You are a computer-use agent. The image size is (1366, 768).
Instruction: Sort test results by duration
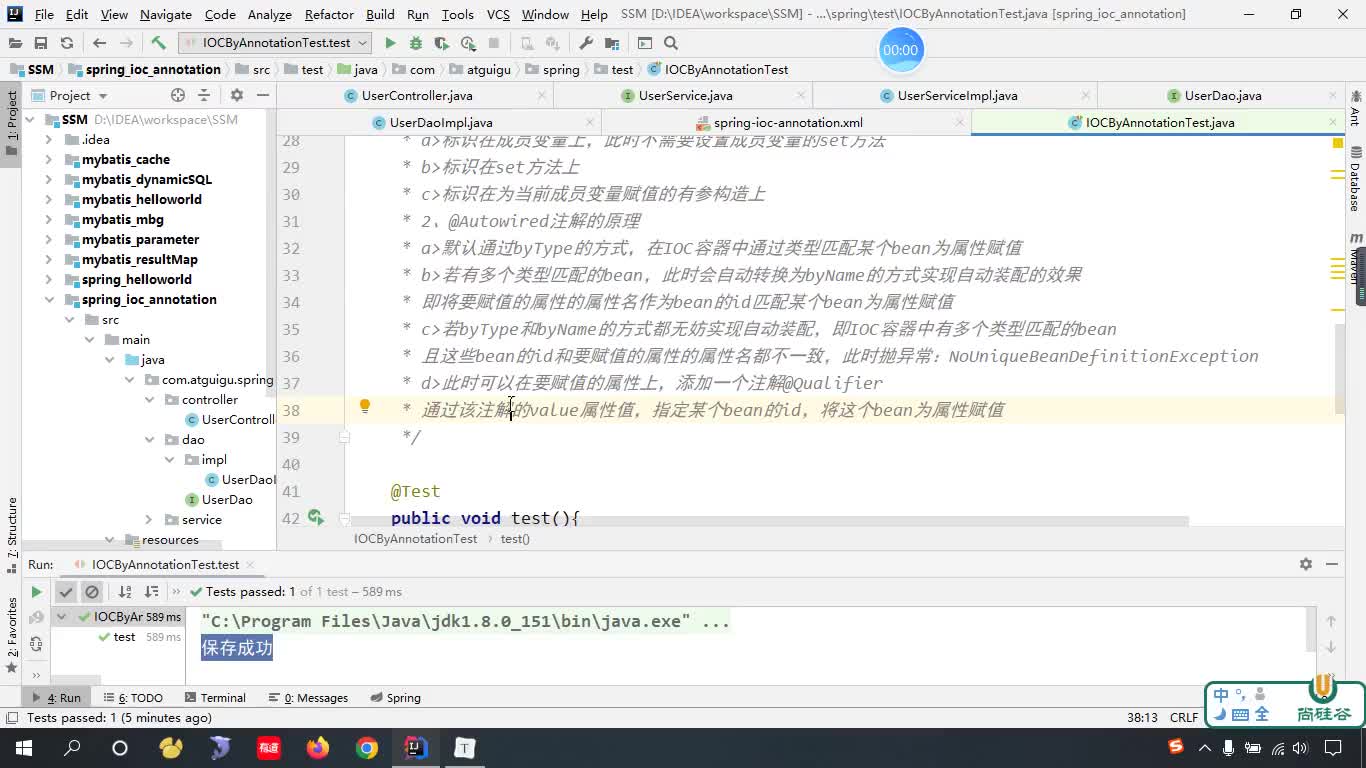click(x=151, y=592)
